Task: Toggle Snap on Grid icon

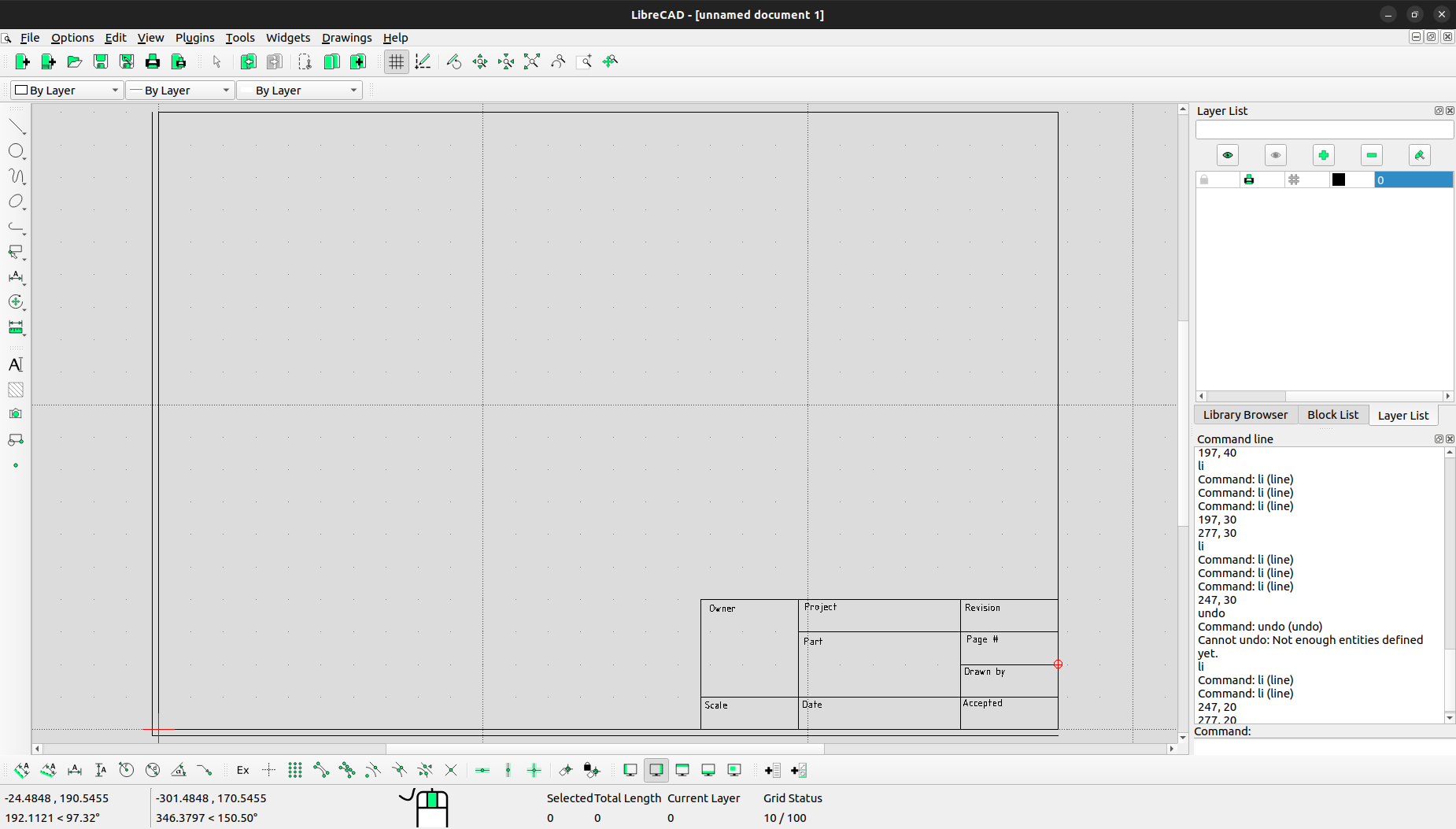Action: 295,770
